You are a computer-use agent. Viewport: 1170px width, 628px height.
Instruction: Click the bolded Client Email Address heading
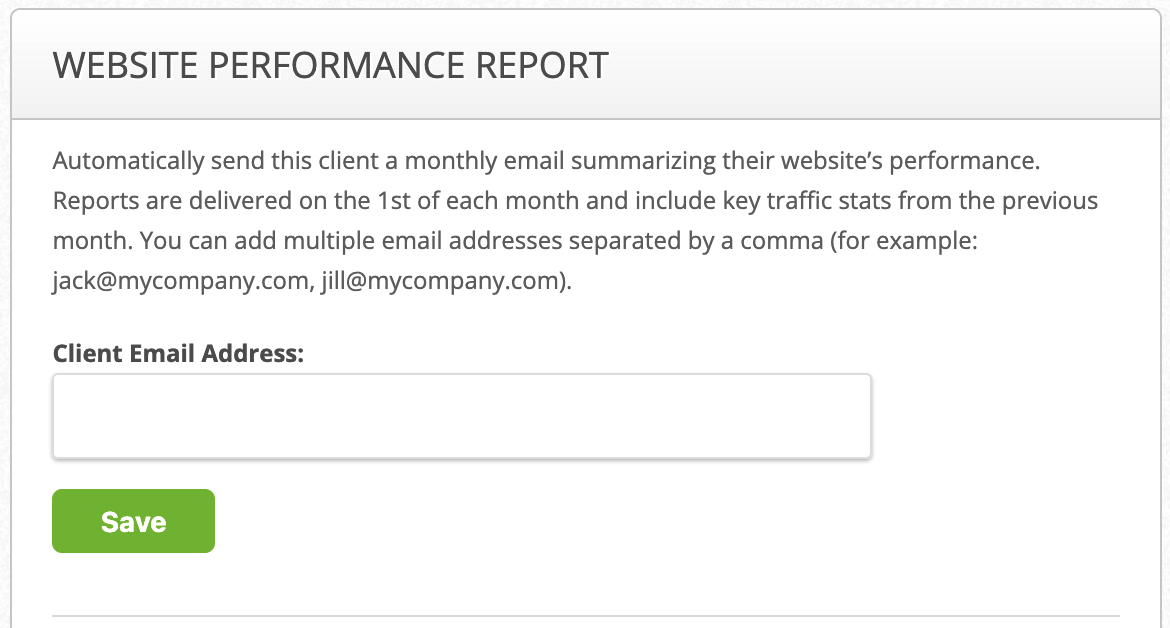click(178, 353)
